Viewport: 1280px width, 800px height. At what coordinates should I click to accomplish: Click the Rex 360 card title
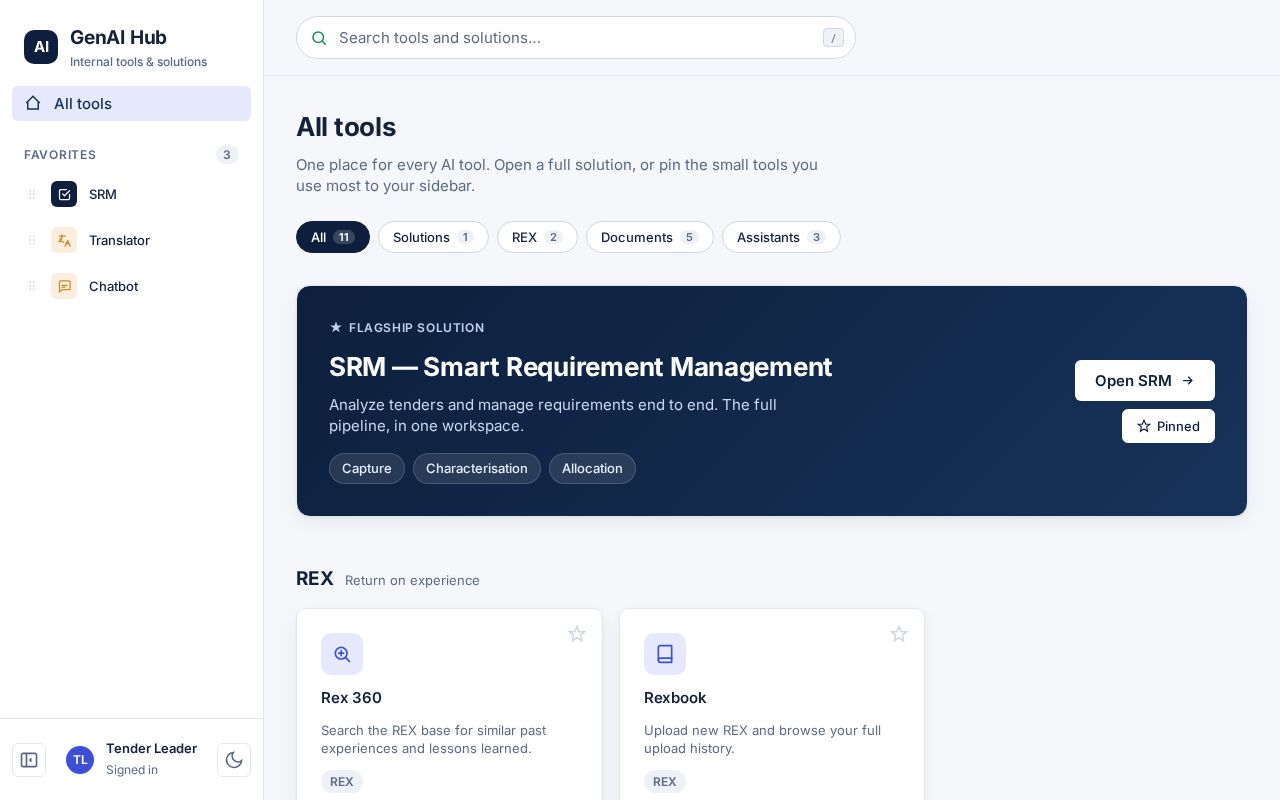coord(351,697)
